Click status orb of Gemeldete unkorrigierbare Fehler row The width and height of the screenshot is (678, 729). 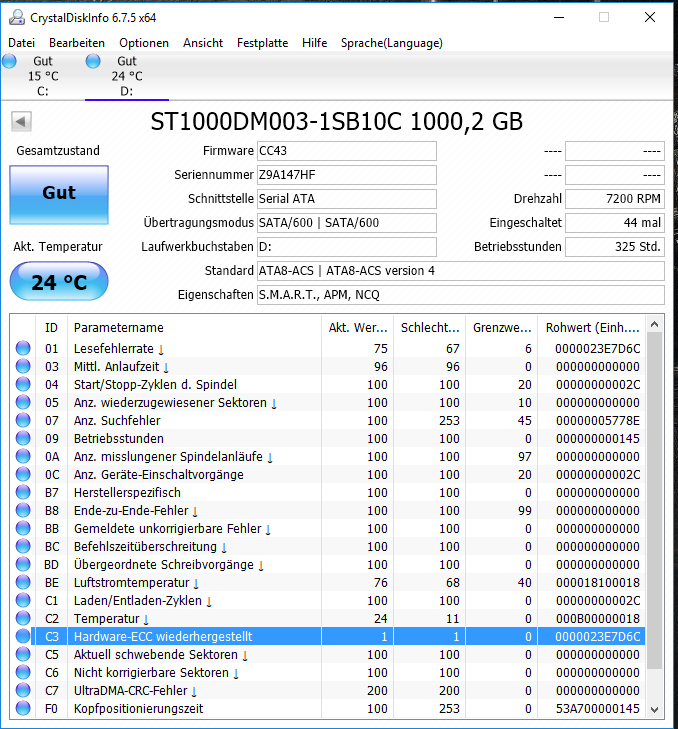(23, 528)
